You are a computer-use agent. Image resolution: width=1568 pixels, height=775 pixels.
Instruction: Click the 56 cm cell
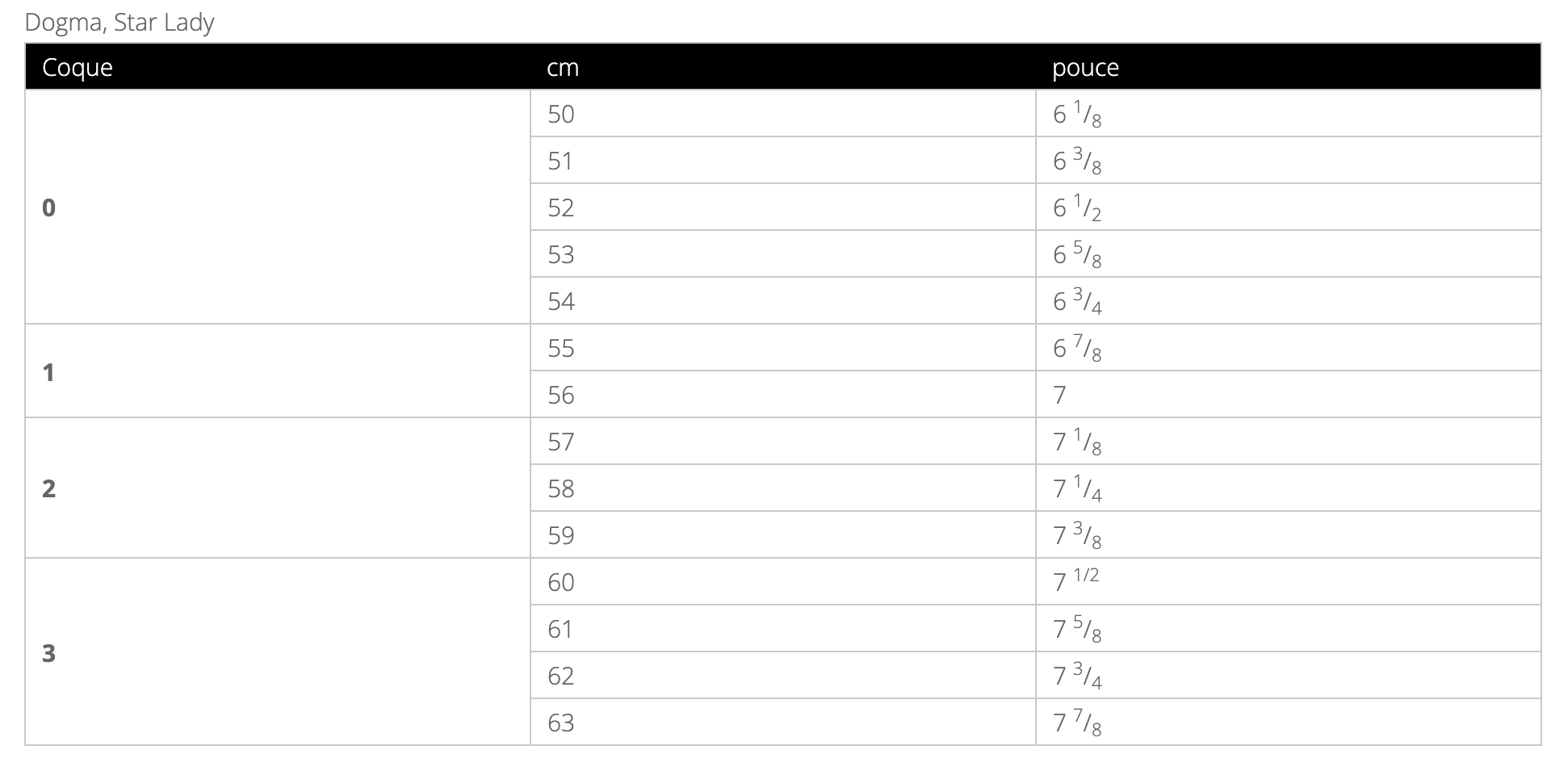(x=561, y=395)
